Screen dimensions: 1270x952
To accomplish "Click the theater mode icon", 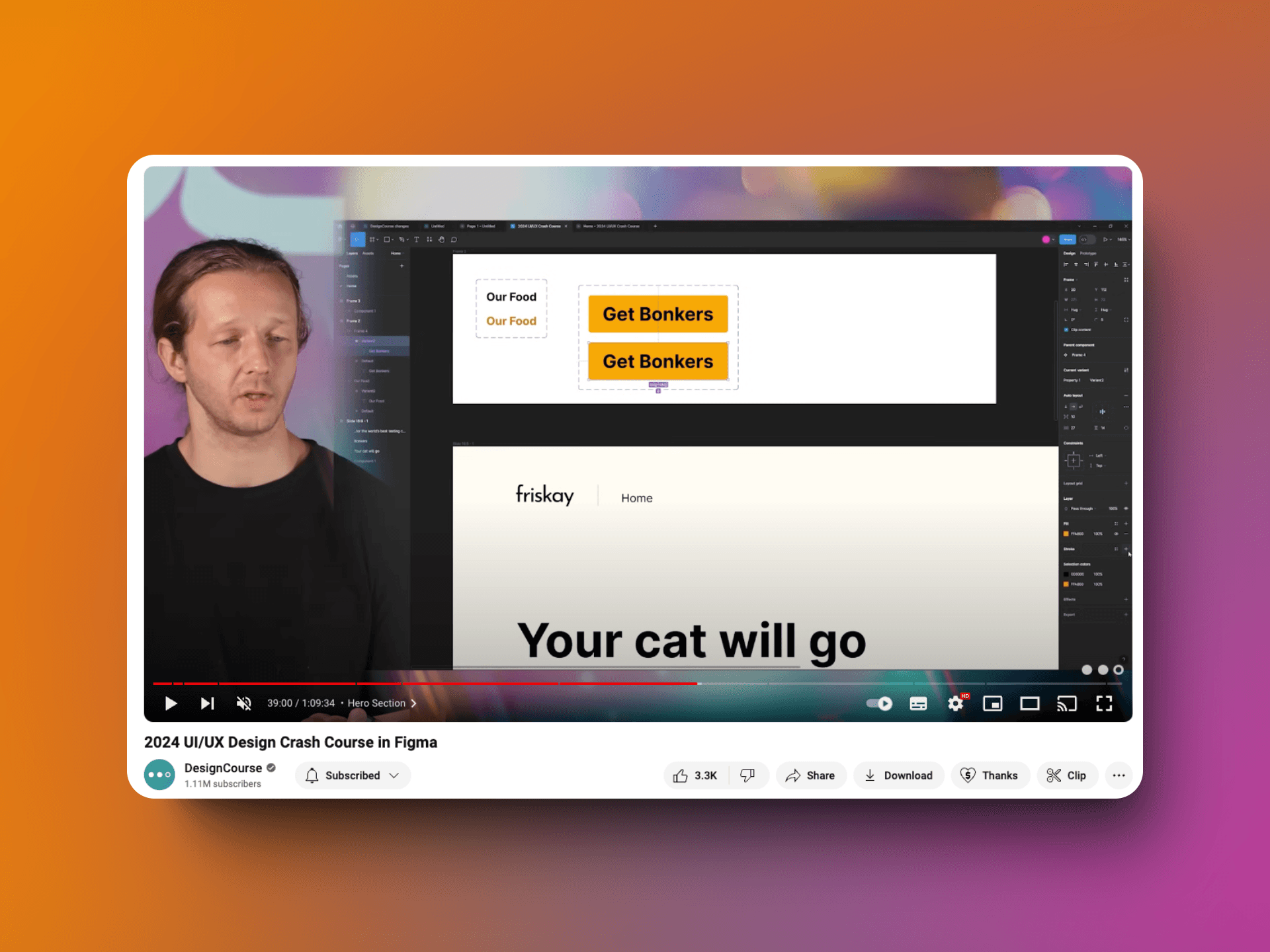I will [x=1030, y=703].
